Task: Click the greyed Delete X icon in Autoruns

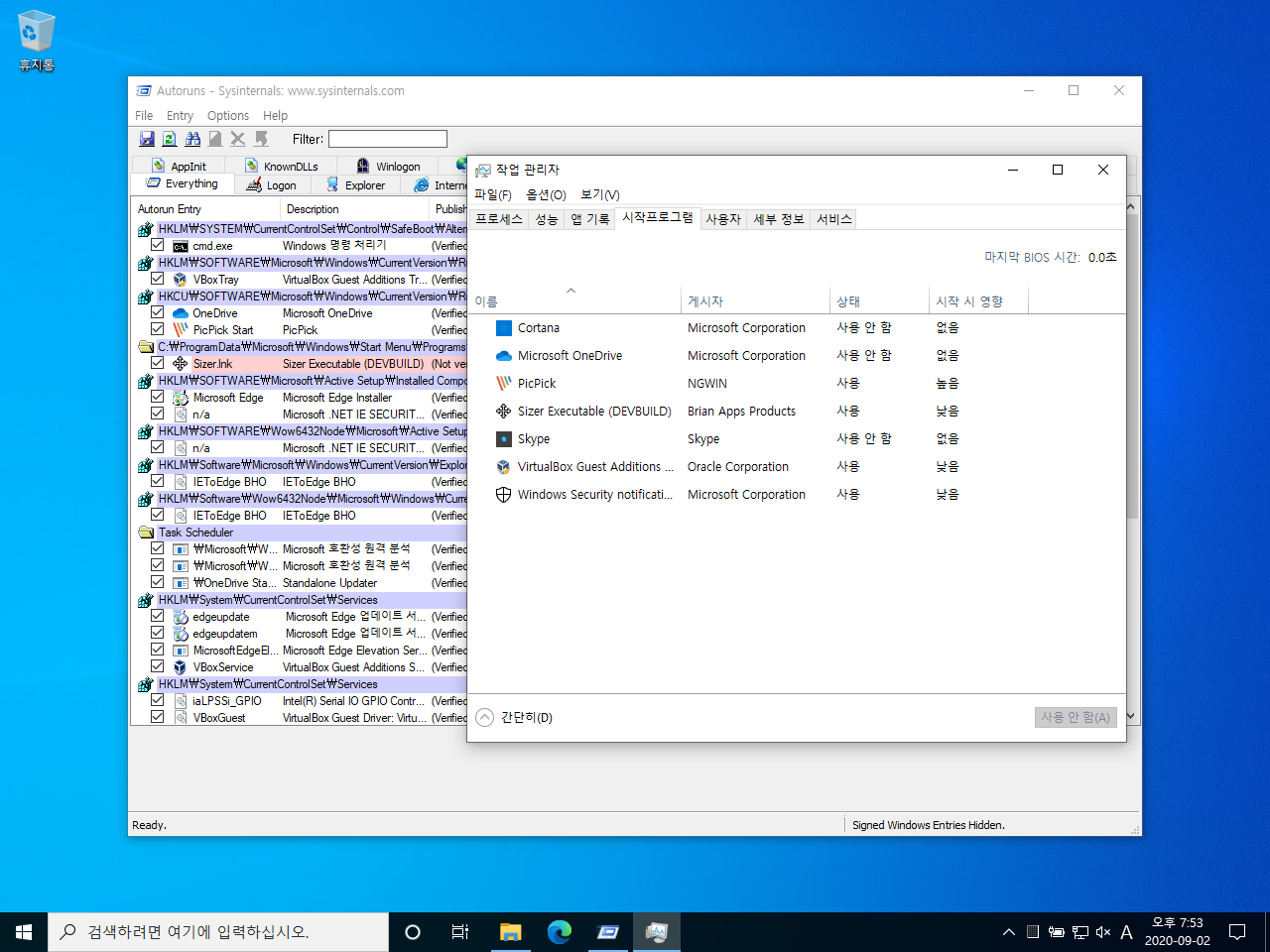Action: click(238, 139)
